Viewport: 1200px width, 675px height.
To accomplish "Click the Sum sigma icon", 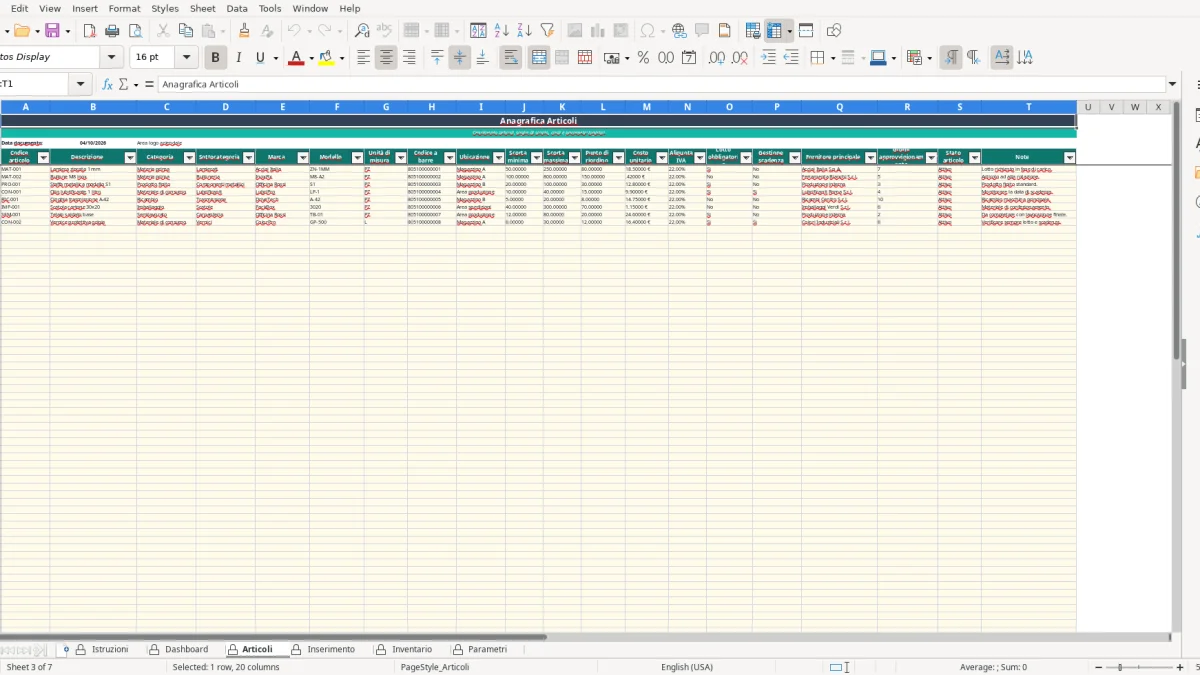I will coord(124,85).
